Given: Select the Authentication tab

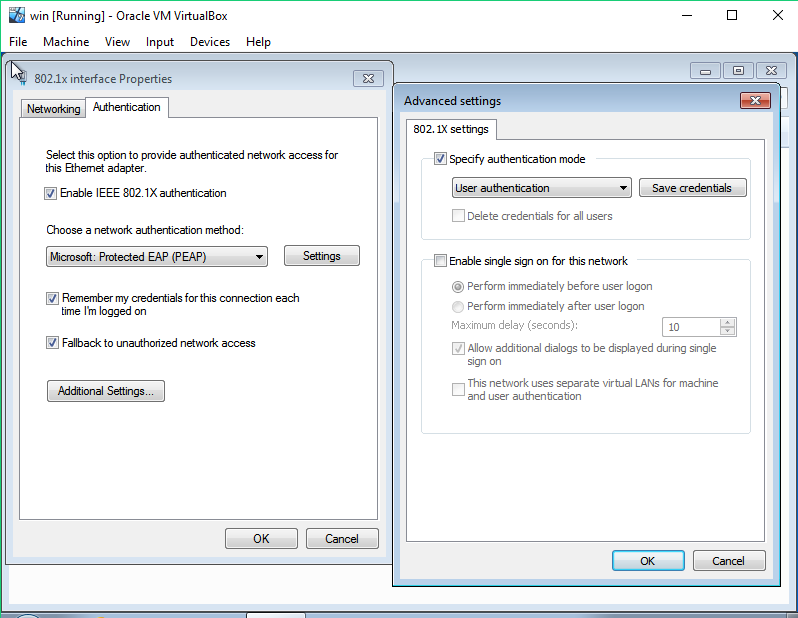Looking at the screenshot, I should [127, 107].
